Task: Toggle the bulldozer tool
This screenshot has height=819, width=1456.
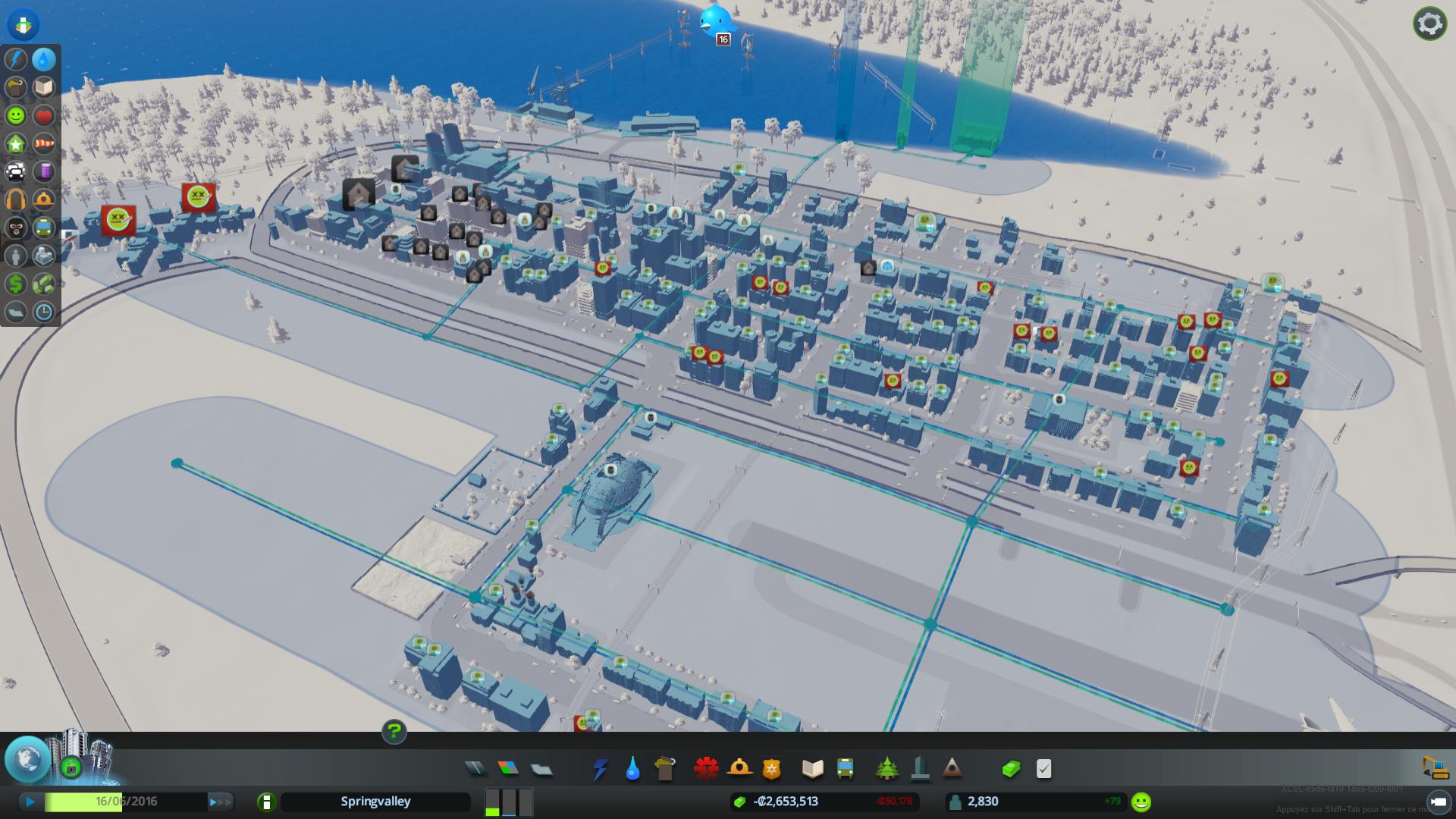Action: (1436, 767)
